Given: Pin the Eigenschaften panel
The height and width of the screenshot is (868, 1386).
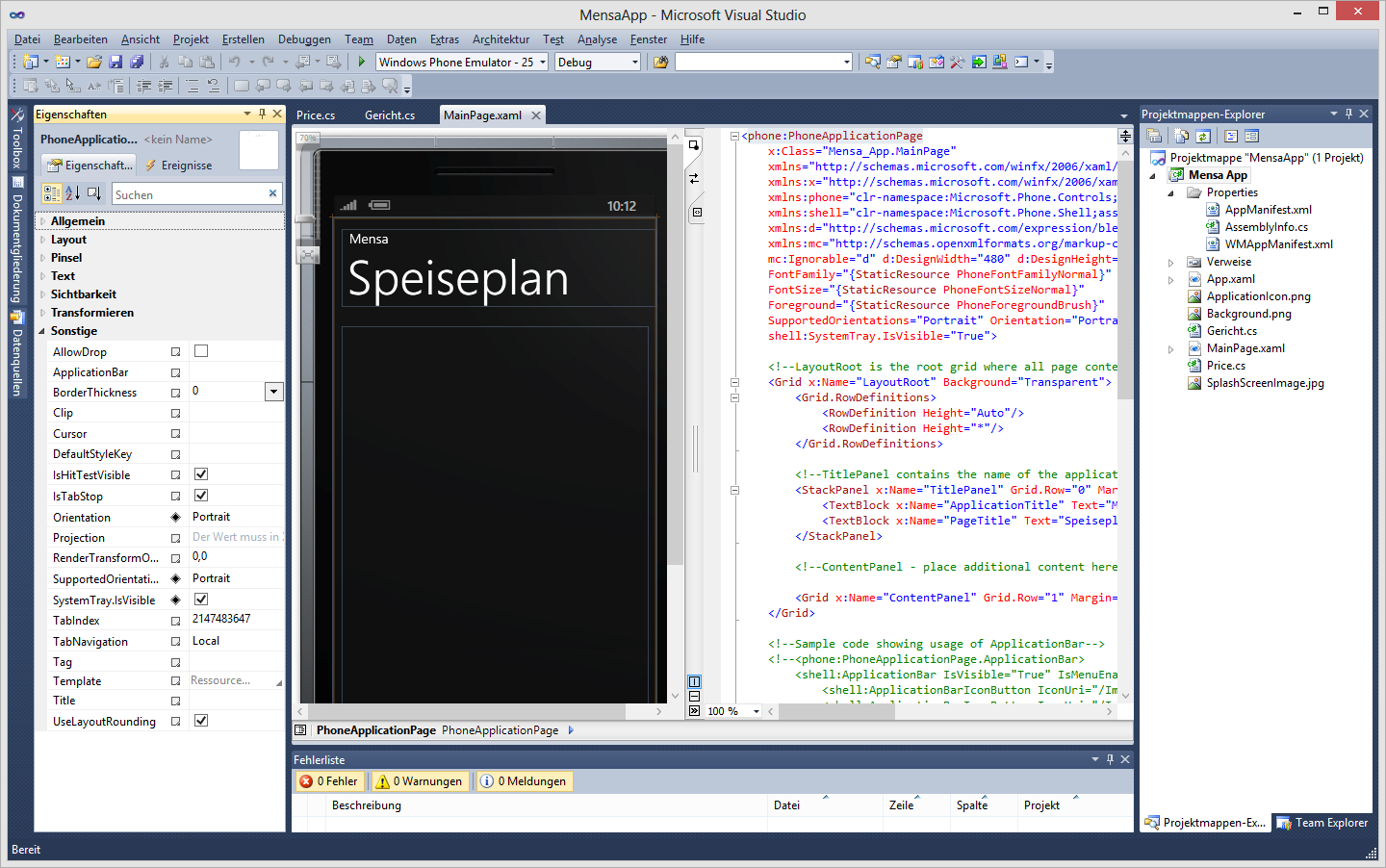Looking at the screenshot, I should [x=262, y=114].
